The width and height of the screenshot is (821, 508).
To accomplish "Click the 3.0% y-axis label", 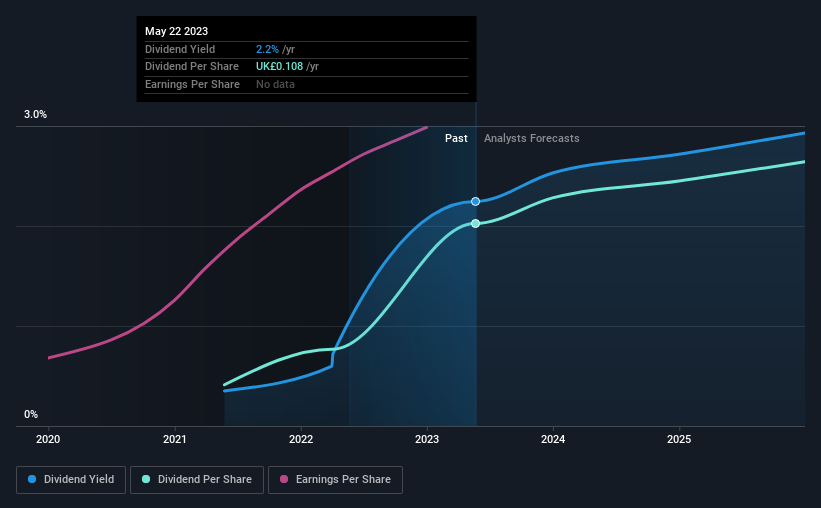I will (35, 115).
